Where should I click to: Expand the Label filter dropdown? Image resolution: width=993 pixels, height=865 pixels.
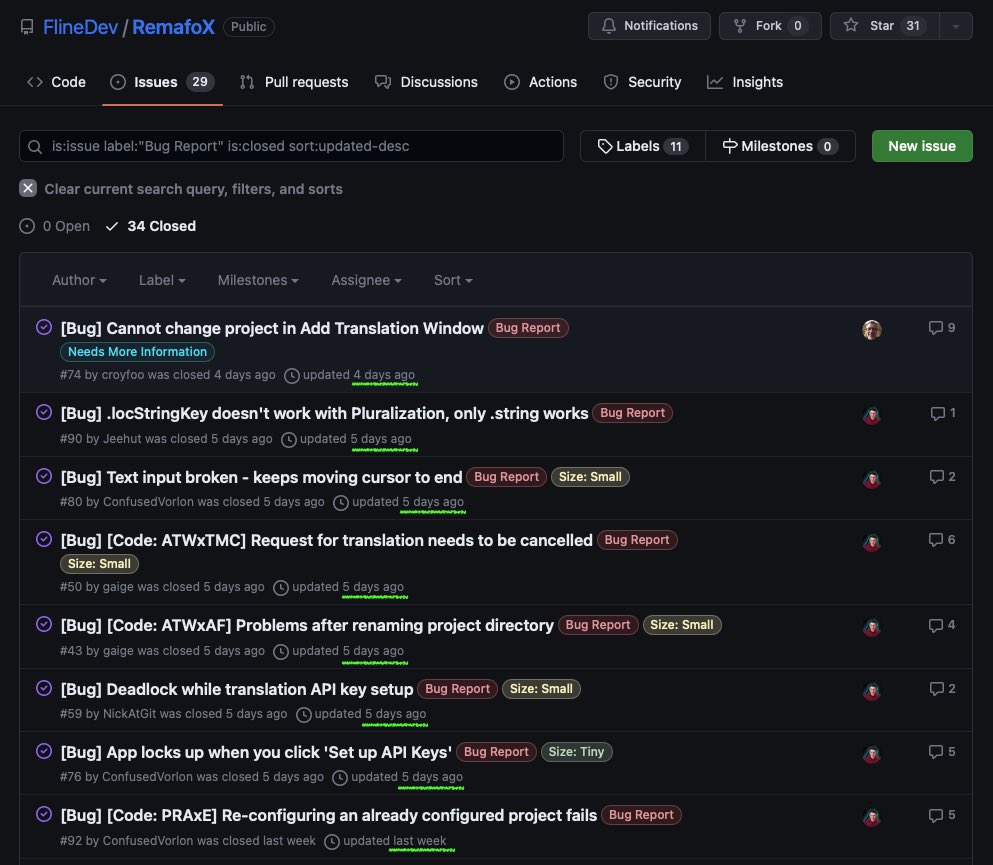(162, 280)
